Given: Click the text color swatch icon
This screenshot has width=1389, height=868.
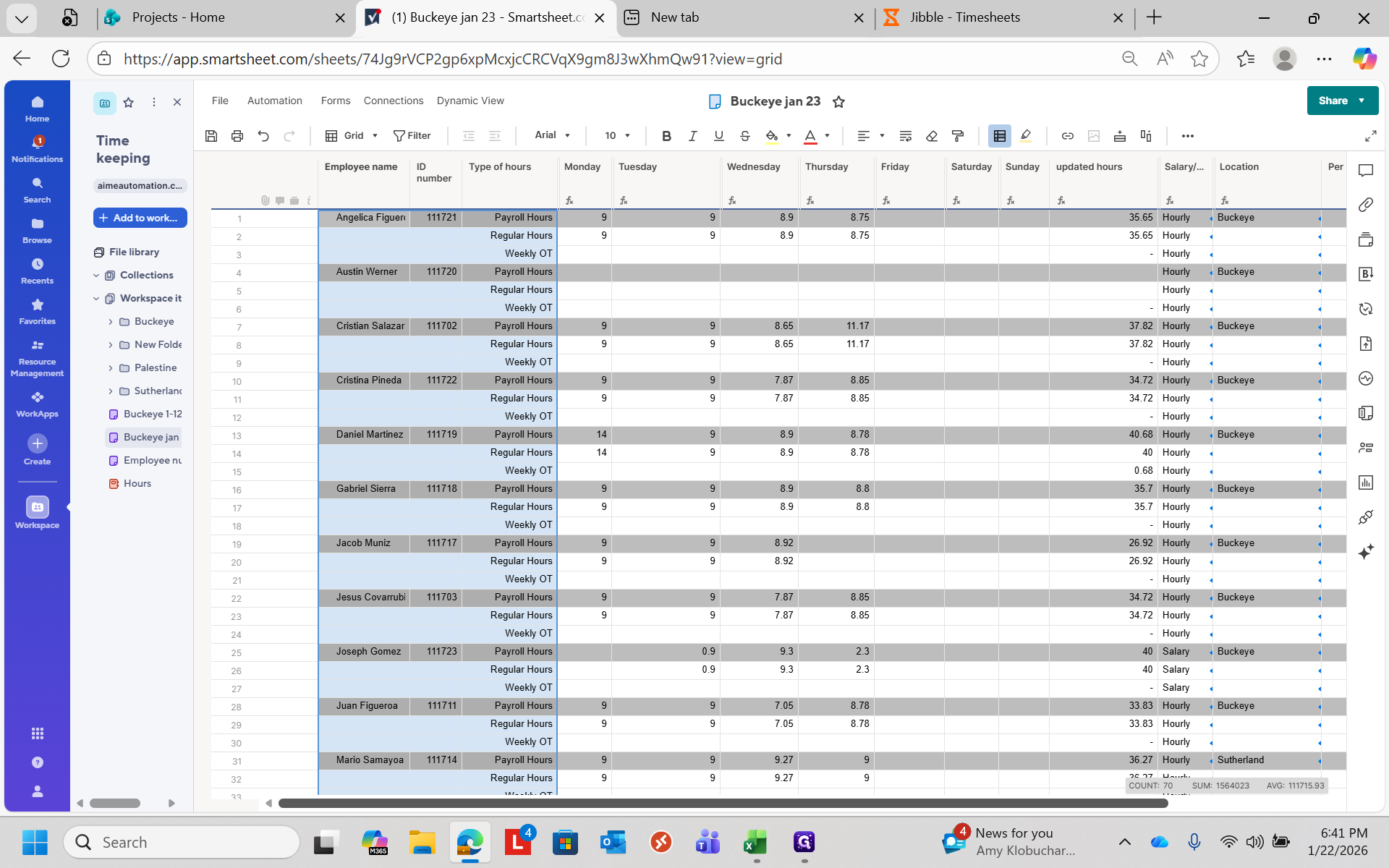Looking at the screenshot, I should click(810, 135).
